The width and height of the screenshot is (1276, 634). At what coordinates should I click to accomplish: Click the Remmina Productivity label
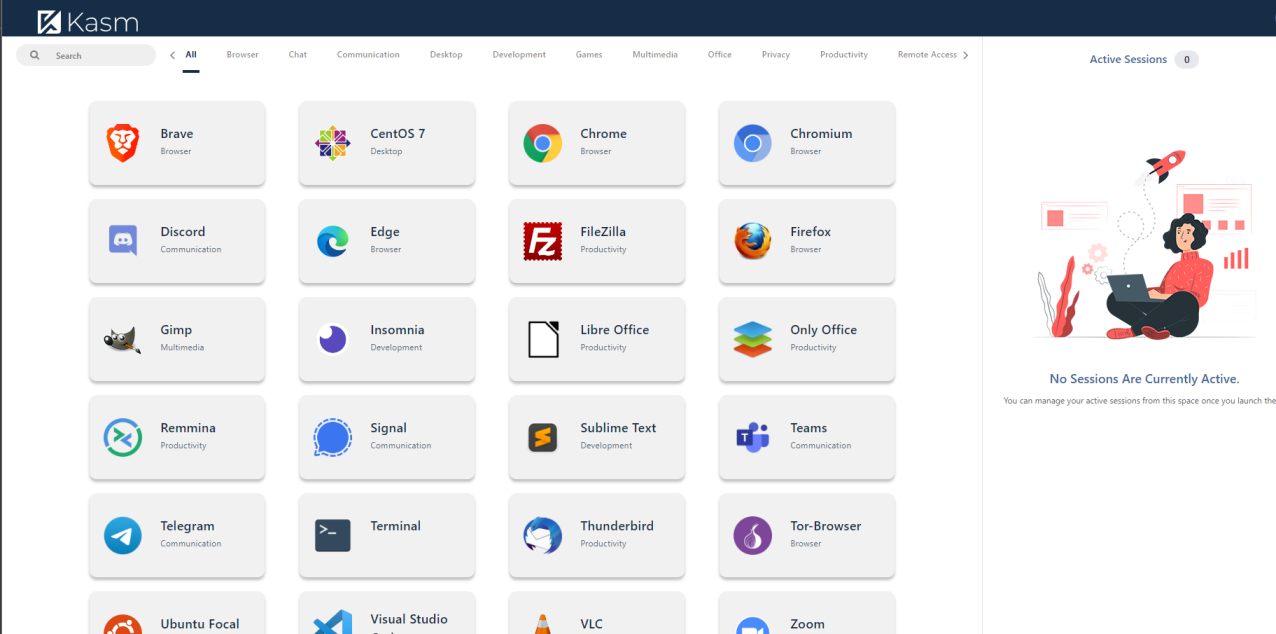183,446
